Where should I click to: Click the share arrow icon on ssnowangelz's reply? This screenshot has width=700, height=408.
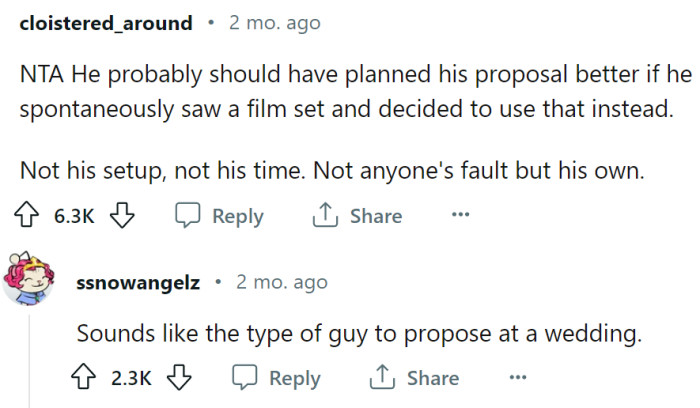click(x=381, y=378)
